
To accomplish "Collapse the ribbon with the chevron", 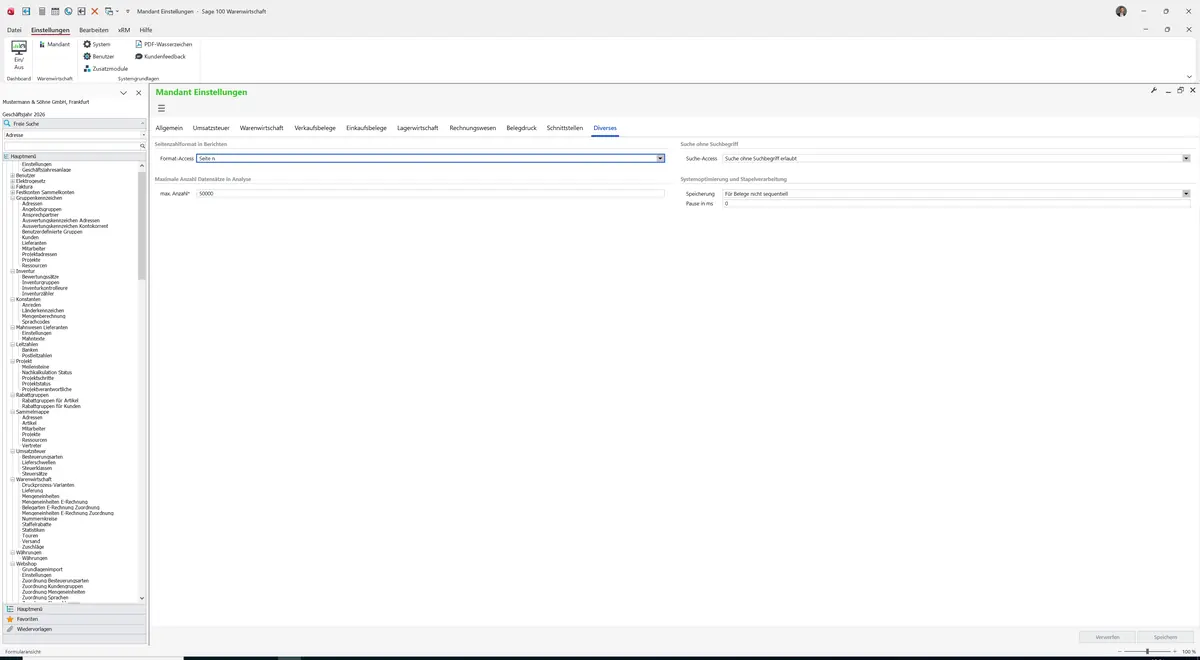I will pos(1189,76).
